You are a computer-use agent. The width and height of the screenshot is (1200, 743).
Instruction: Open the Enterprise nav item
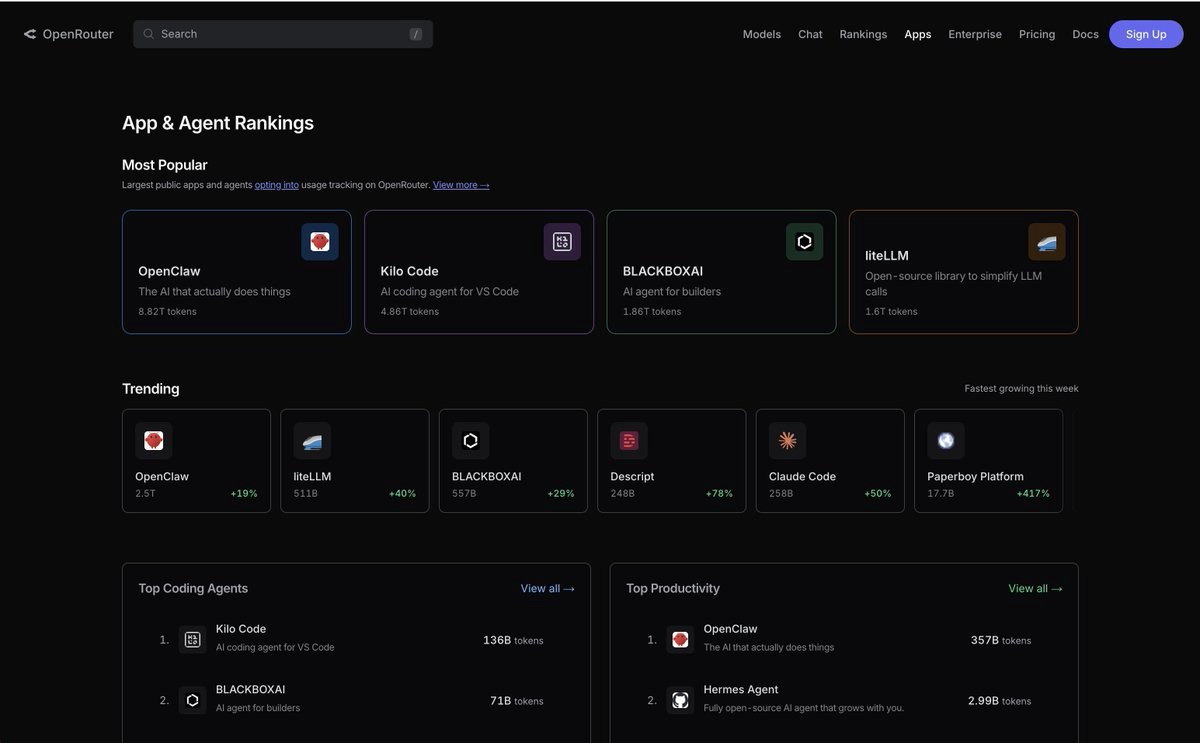[975, 34]
